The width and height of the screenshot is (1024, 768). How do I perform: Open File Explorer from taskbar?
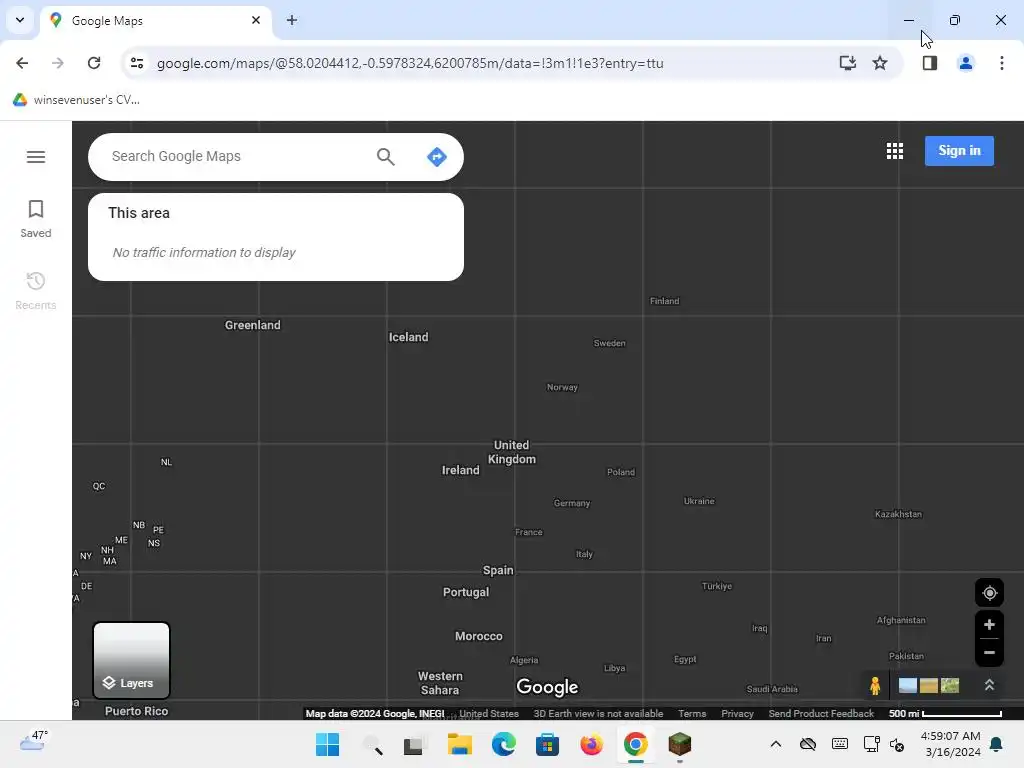coord(460,744)
